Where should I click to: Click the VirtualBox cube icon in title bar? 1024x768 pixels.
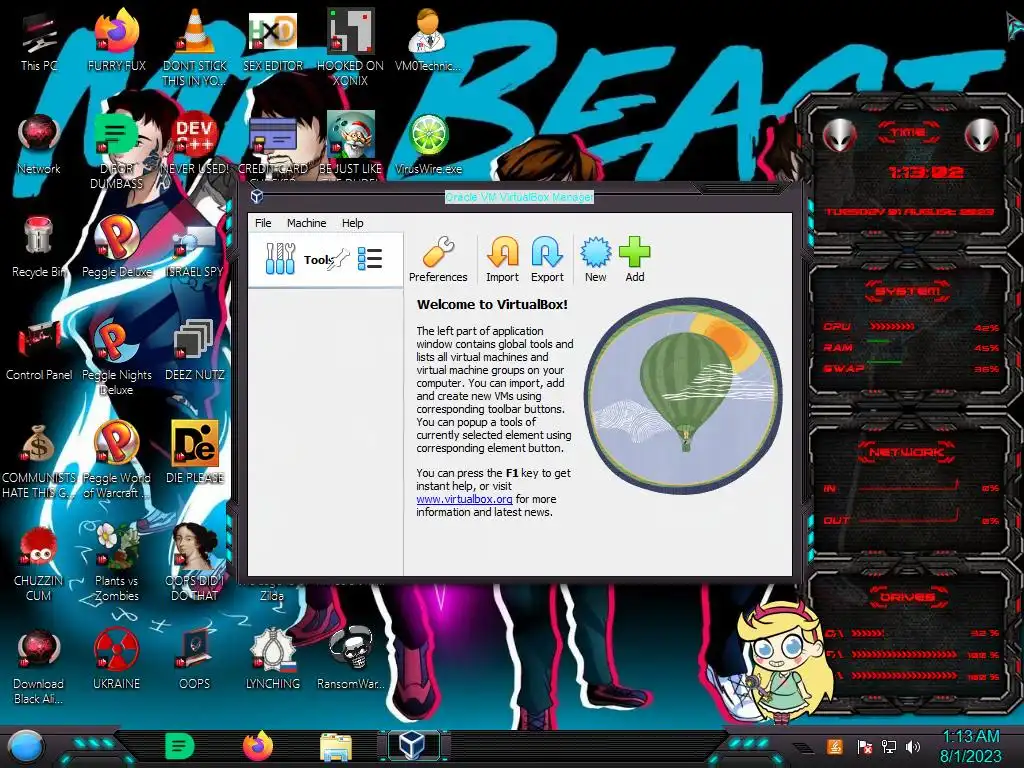(257, 197)
